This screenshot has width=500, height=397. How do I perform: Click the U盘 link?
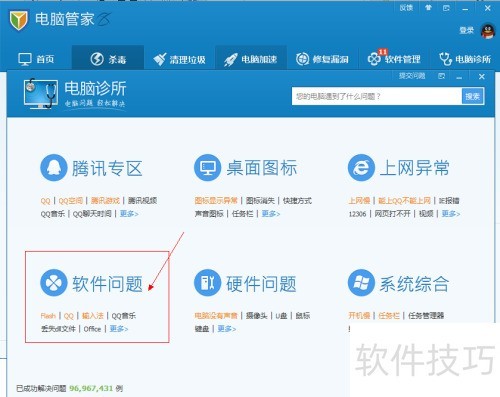click(281, 316)
